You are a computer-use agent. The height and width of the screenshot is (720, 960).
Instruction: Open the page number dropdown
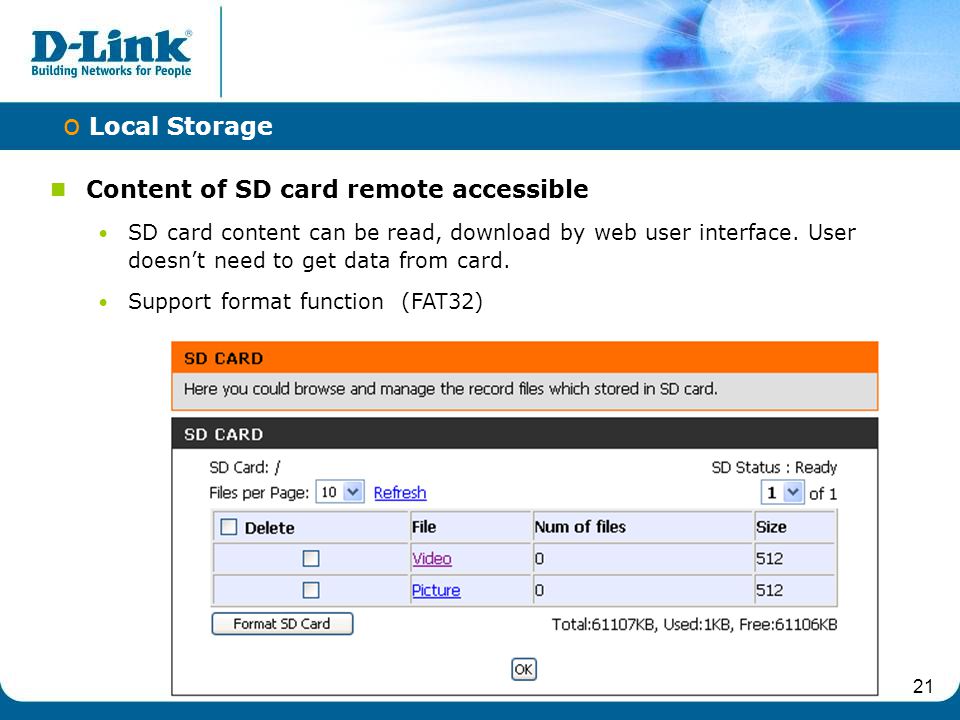(782, 492)
